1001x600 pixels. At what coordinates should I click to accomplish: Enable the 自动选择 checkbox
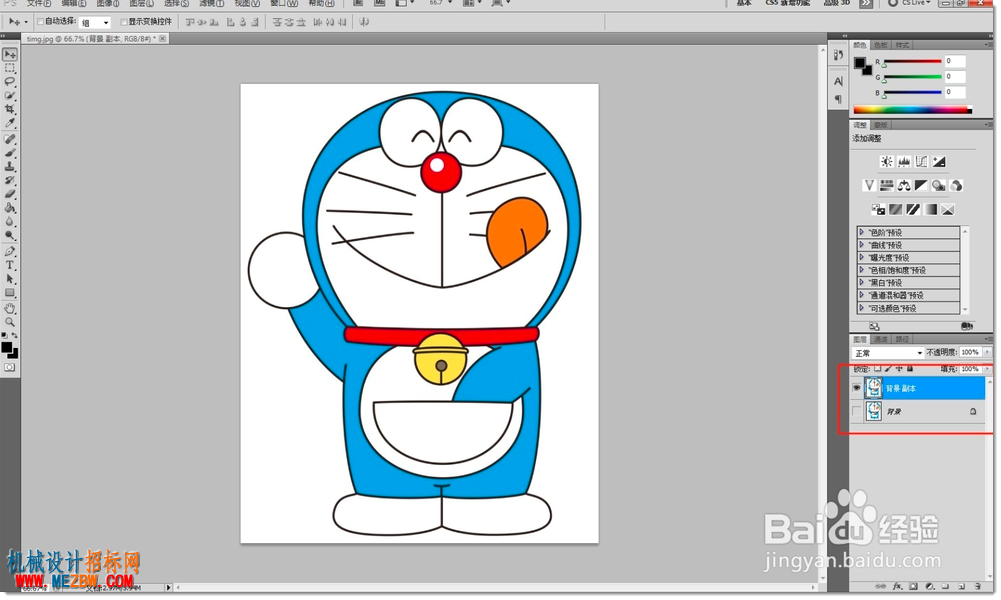click(40, 22)
